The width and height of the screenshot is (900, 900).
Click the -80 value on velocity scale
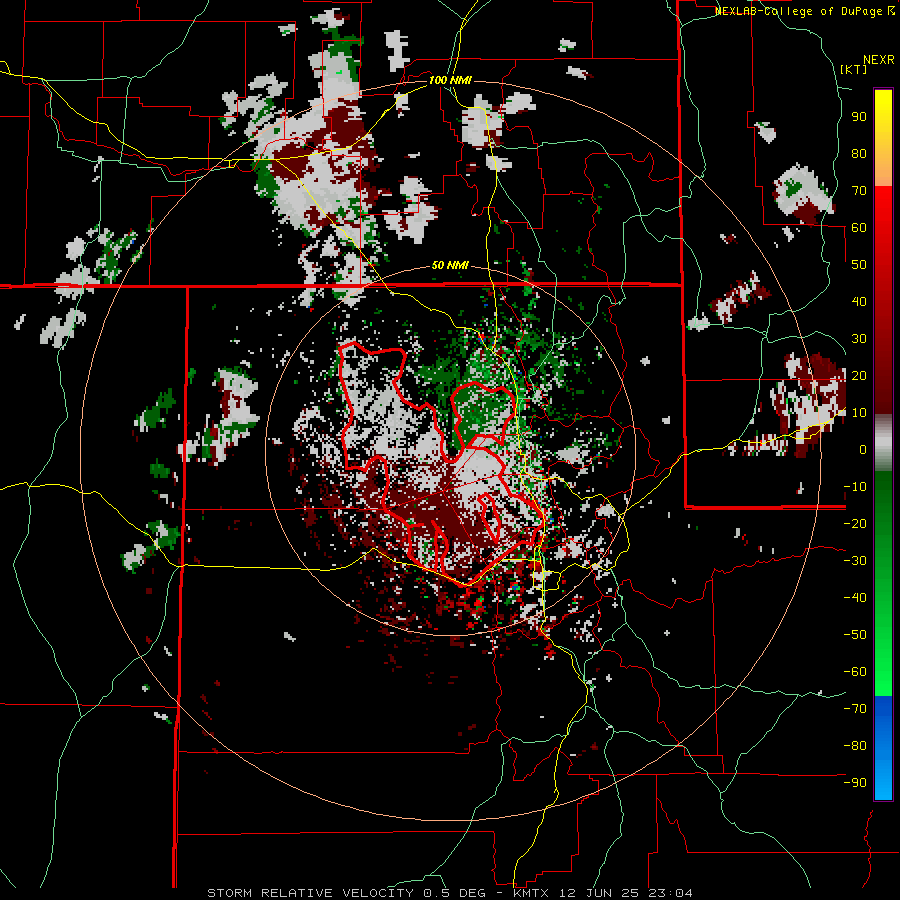coord(855,746)
